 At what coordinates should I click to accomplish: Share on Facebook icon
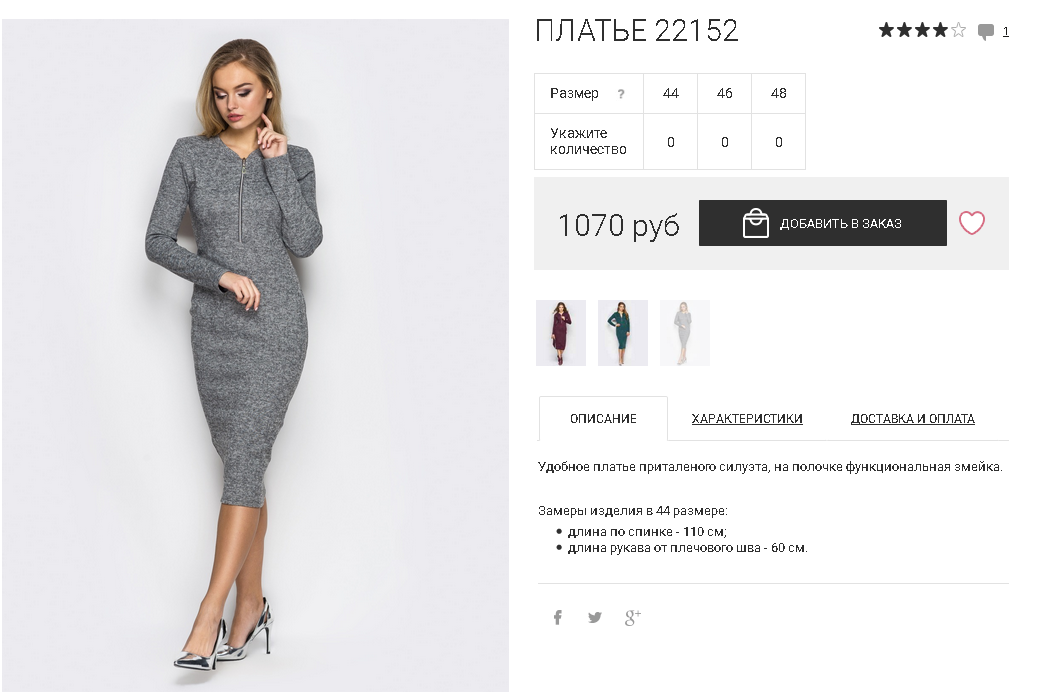pyautogui.click(x=558, y=617)
